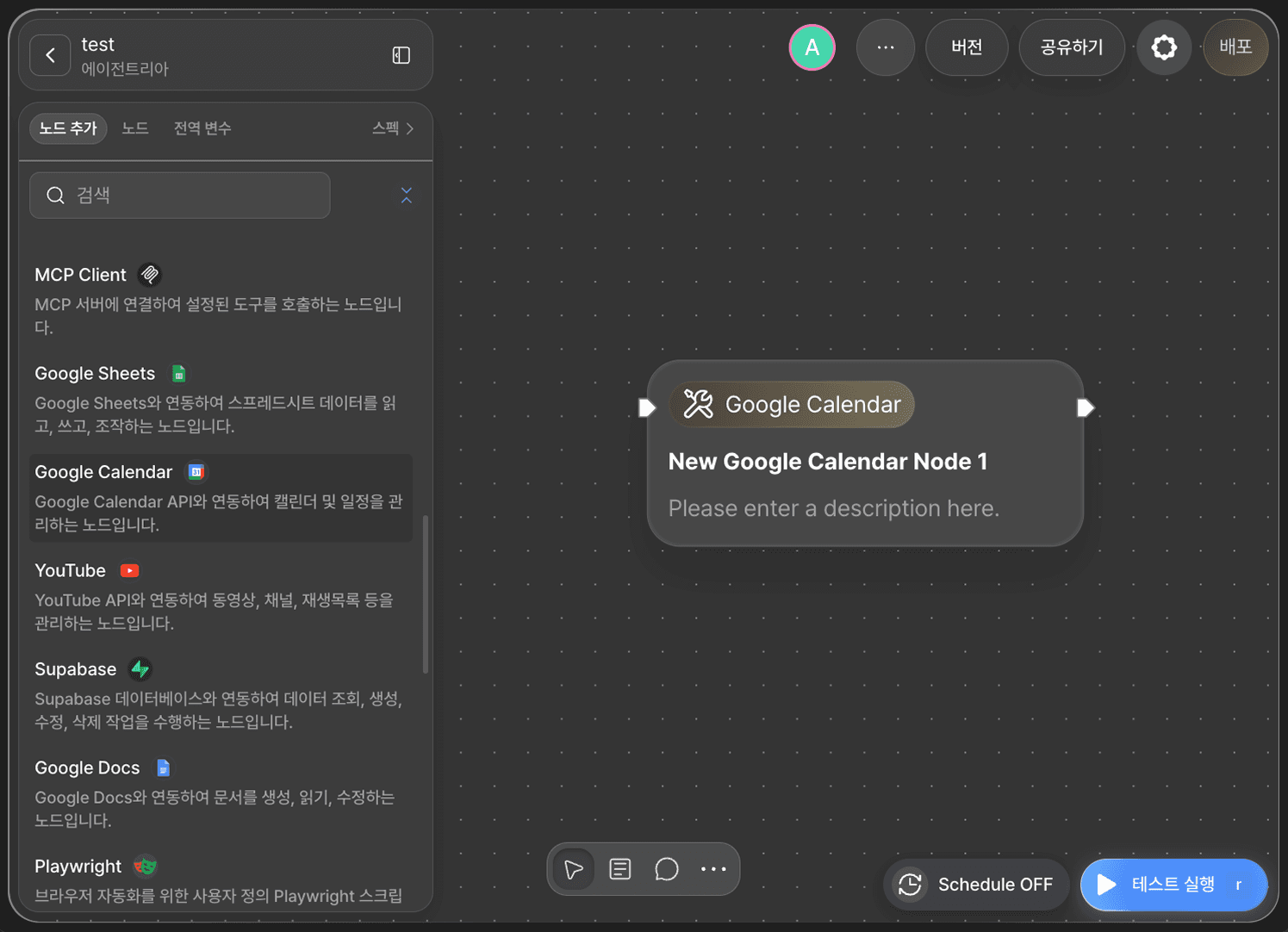This screenshot has width=1288, height=932.
Task: Go back using the left arrow button
Action: pos(51,56)
